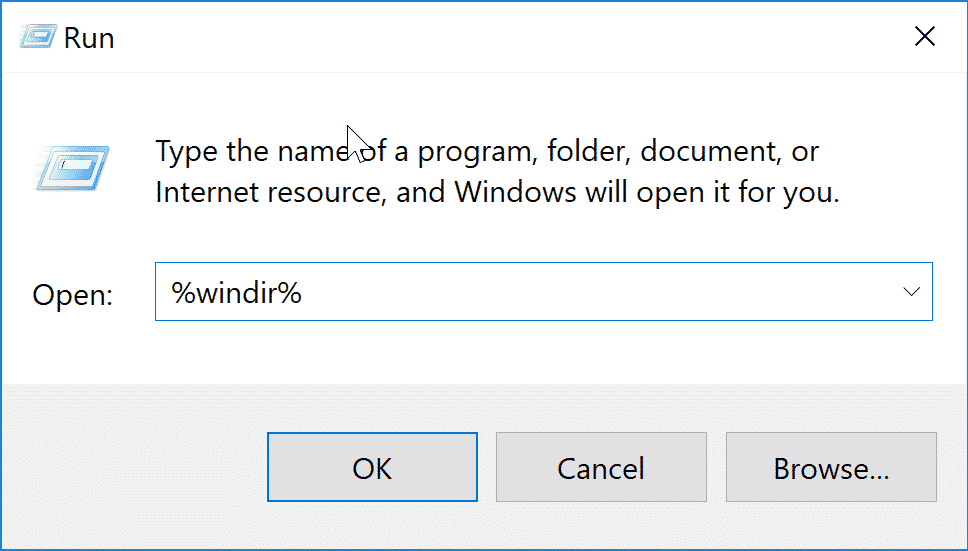Click the word "Windows" in the description
This screenshot has height=551, width=968.
pyautogui.click(x=515, y=192)
